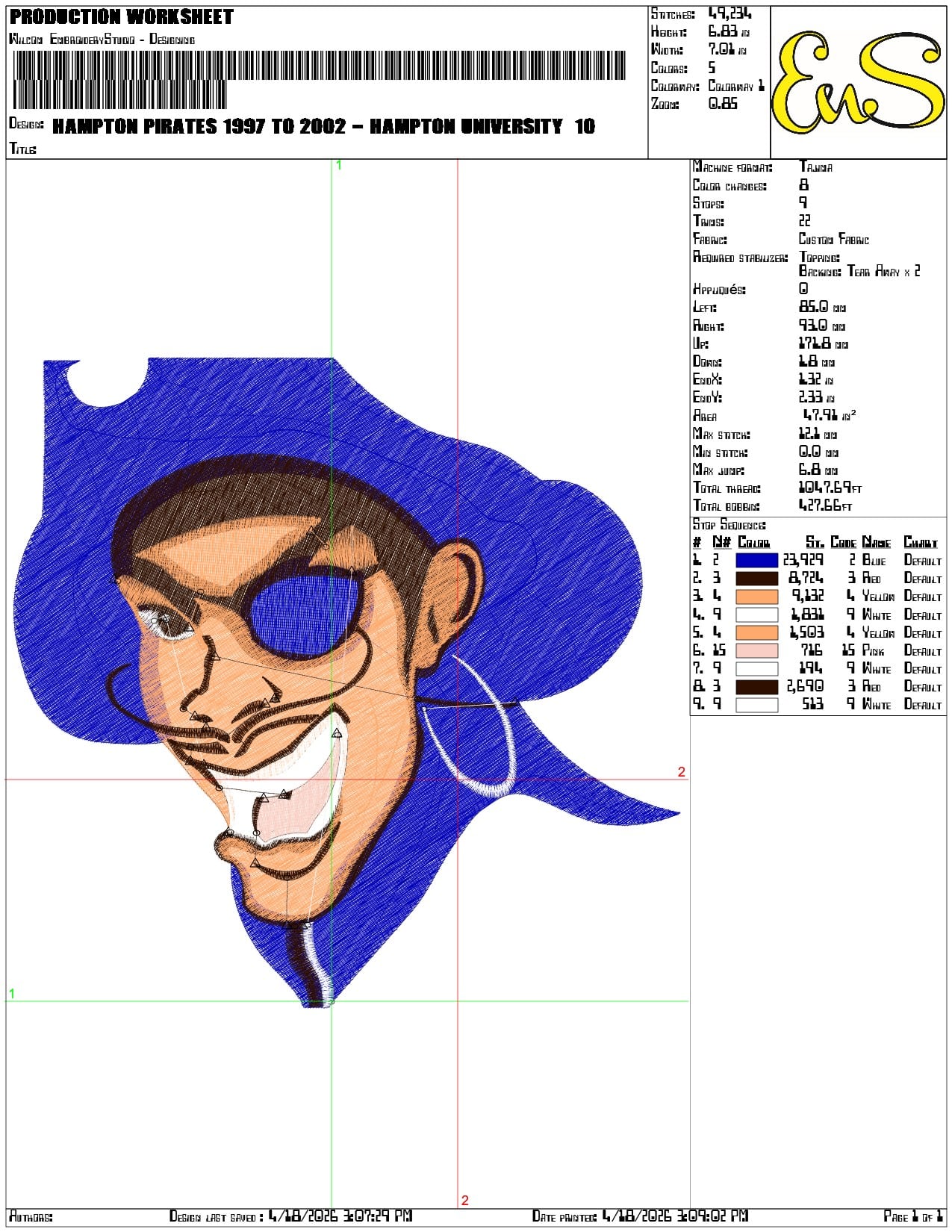Image resolution: width=952 pixels, height=1232 pixels.
Task: Click the 'Color changes' label
Action: [729, 185]
